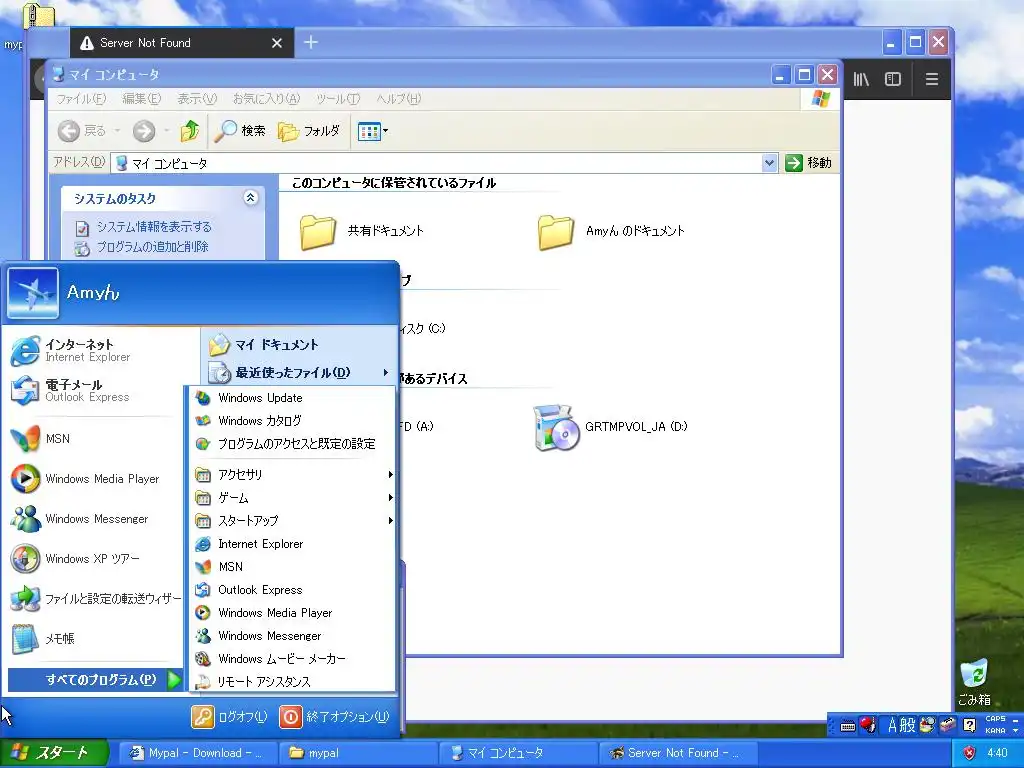Collapse the システムのタスク panel
The height and width of the screenshot is (768, 1024).
[251, 197]
